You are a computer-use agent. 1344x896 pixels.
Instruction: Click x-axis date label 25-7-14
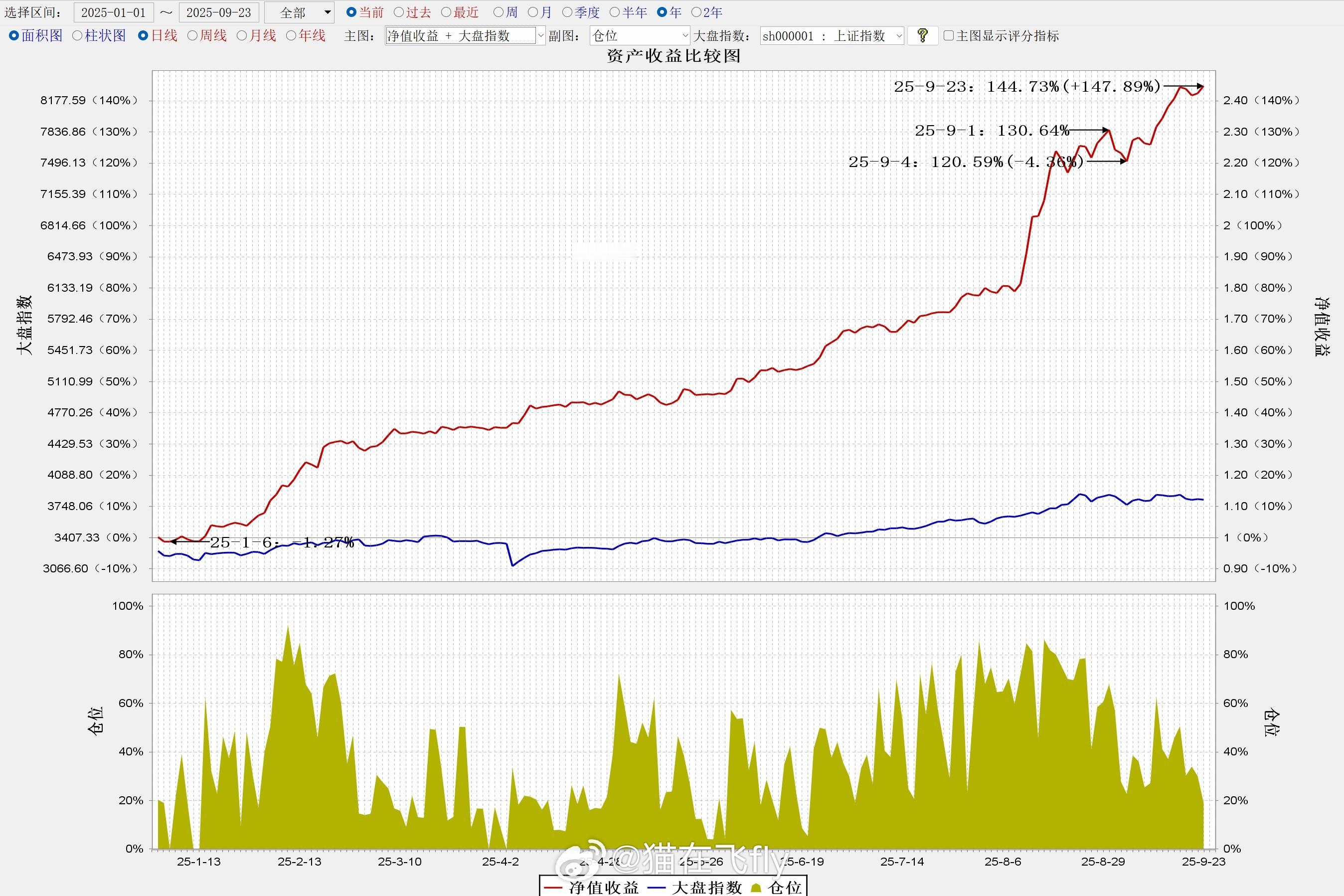coord(902,862)
